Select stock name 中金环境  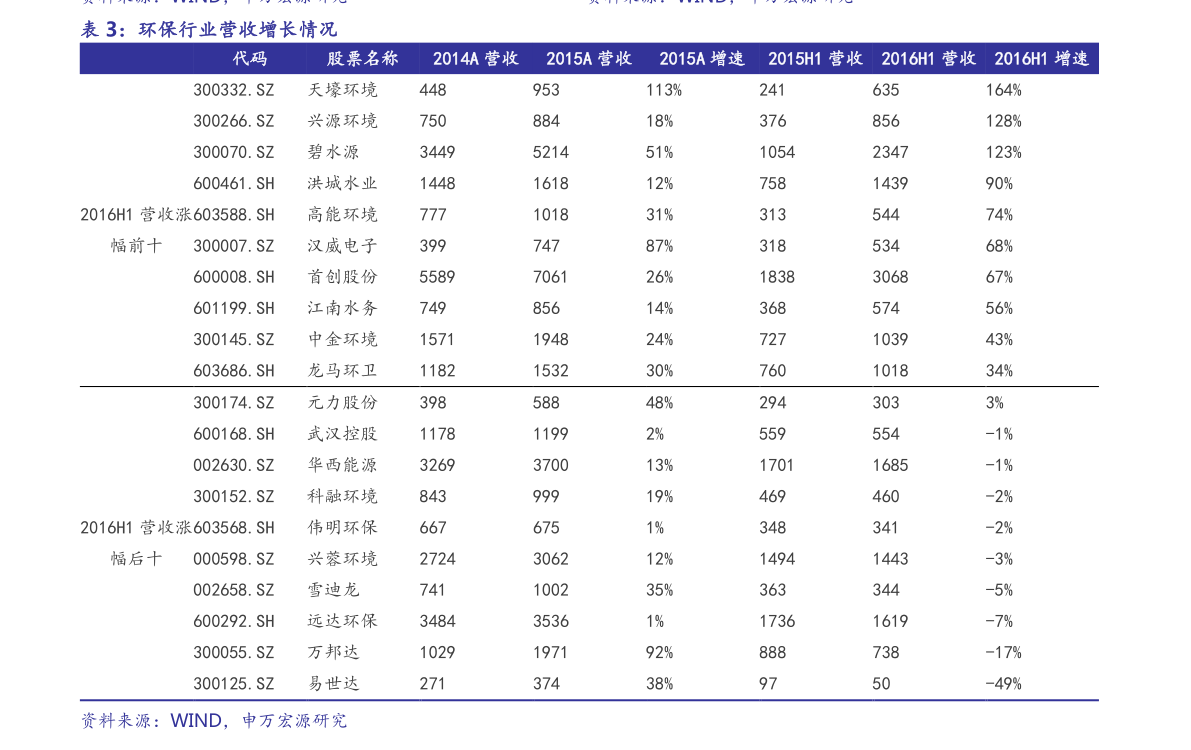[x=343, y=340]
